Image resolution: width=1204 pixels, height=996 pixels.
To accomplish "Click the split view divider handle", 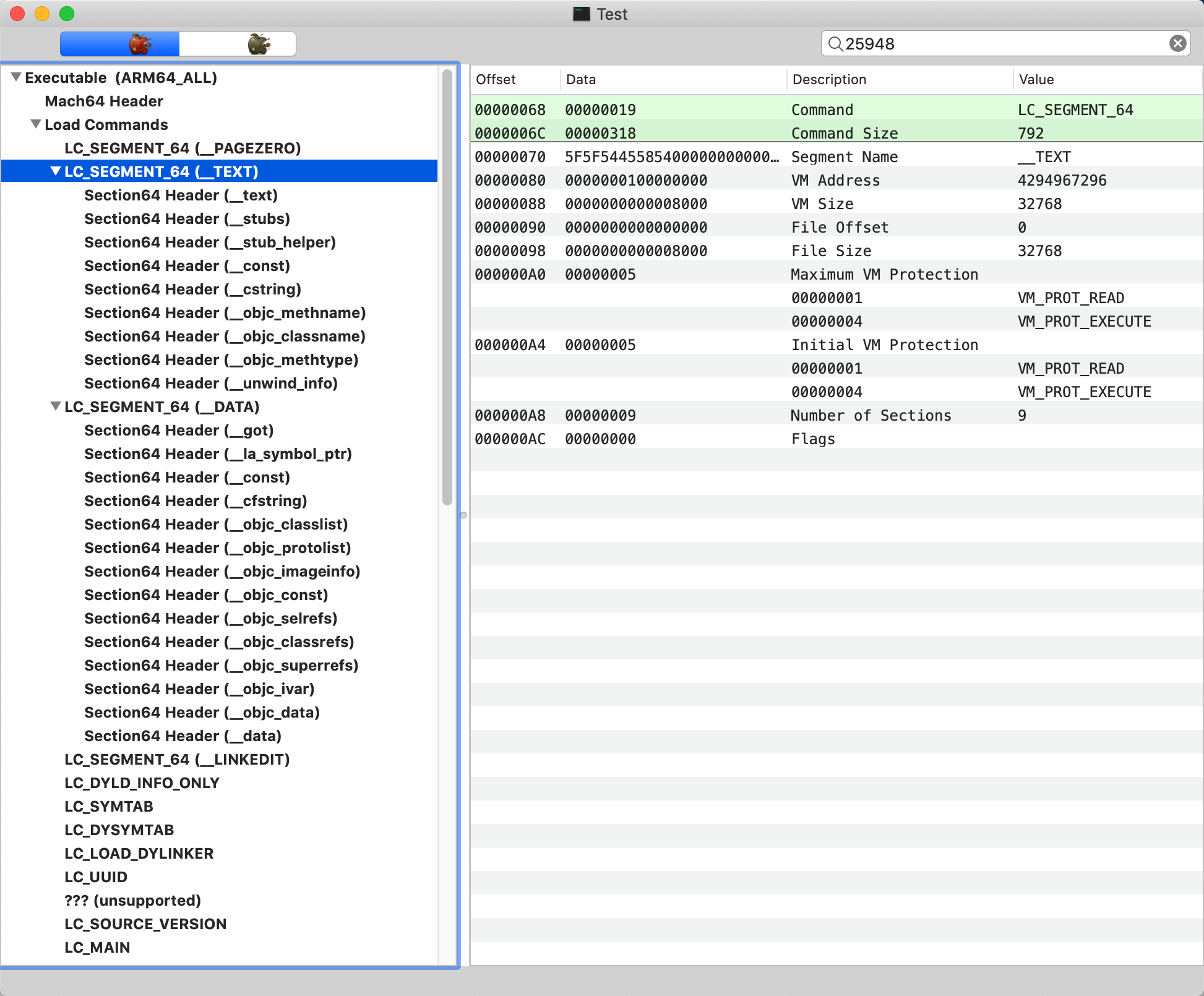I will click(x=463, y=515).
